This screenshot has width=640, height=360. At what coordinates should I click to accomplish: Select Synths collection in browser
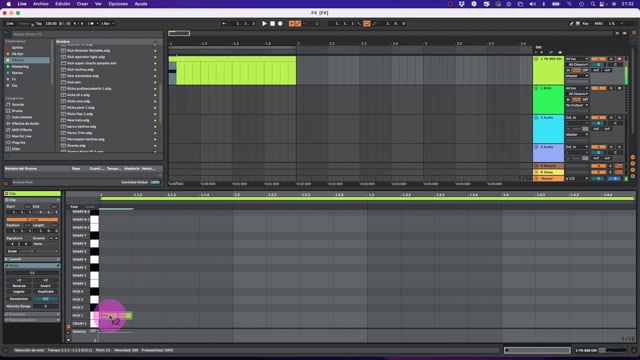[17, 47]
